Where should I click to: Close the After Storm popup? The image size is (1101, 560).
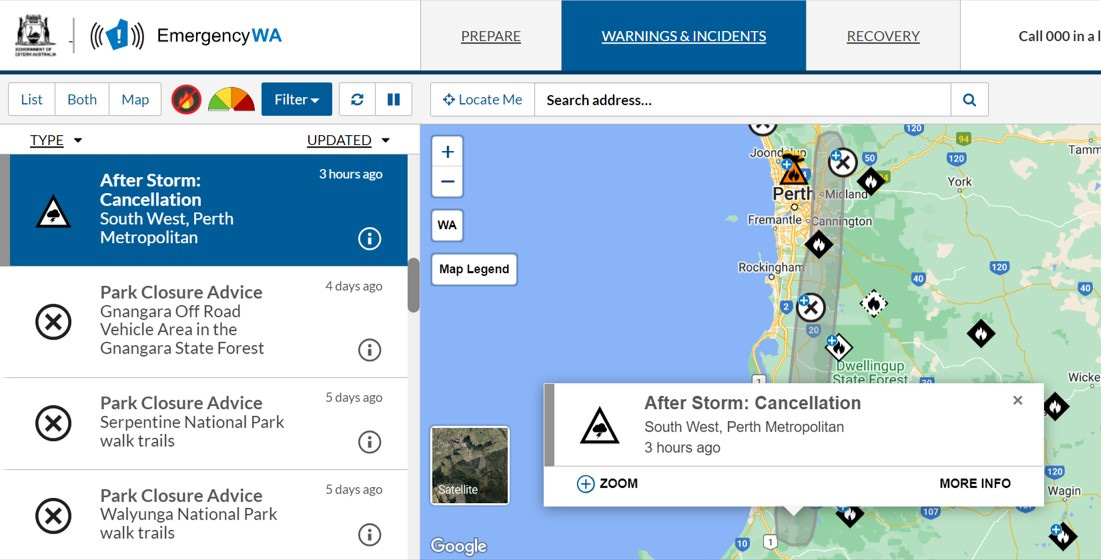pyautogui.click(x=1017, y=401)
